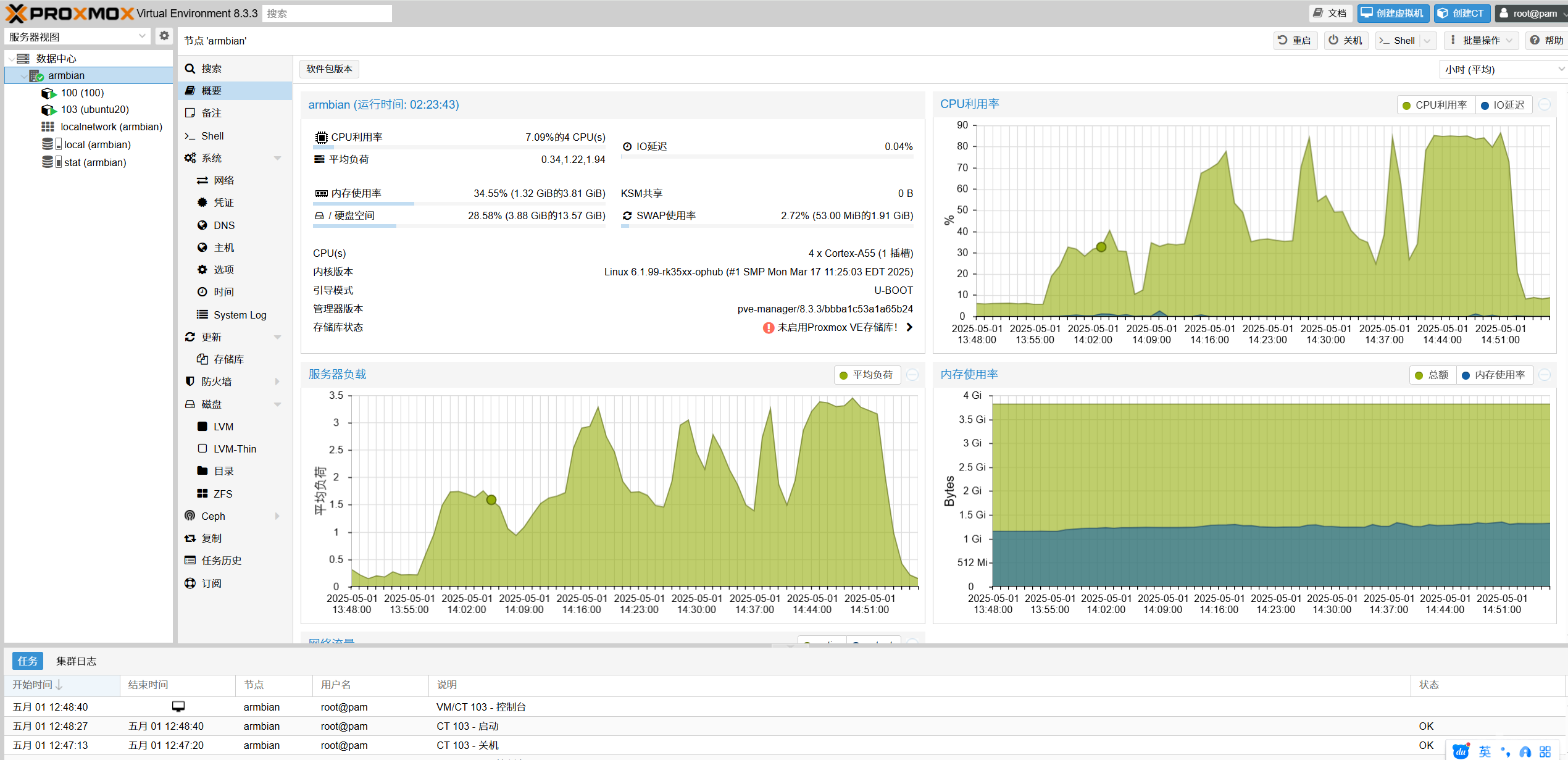Click 创建CT button

1462,13
